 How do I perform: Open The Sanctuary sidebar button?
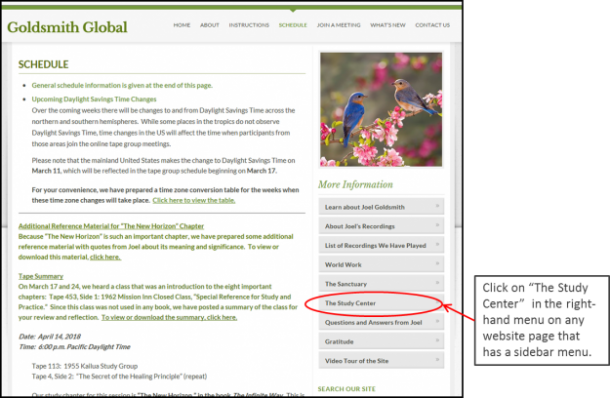pyautogui.click(x=381, y=284)
